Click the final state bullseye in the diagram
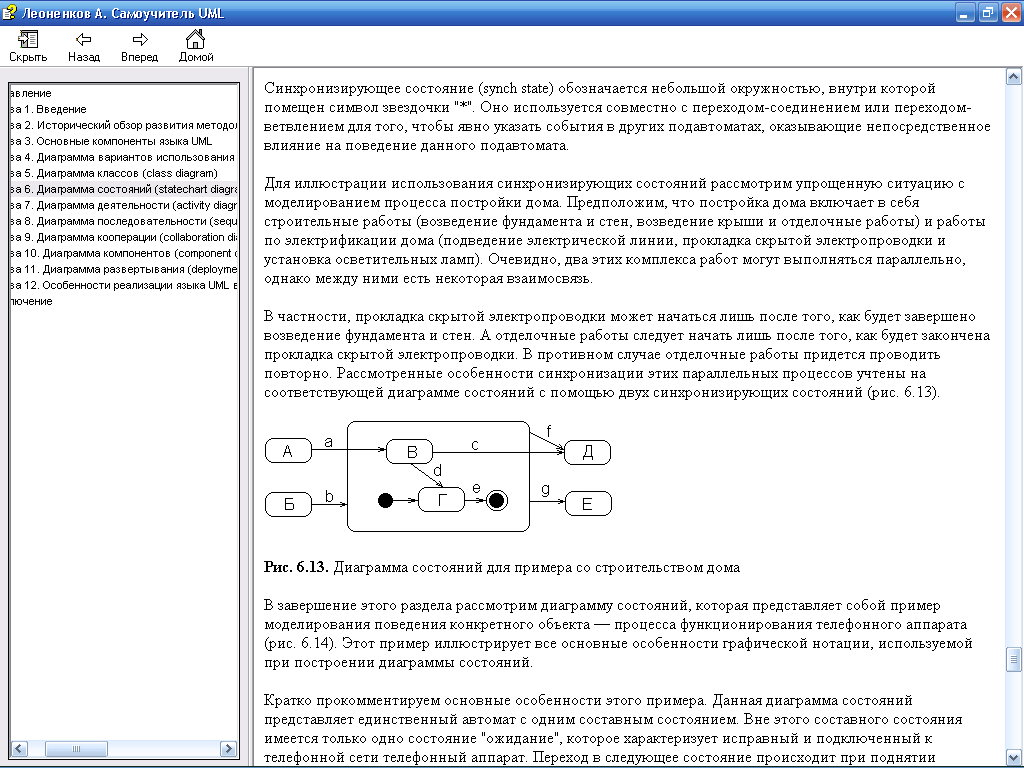The height and width of the screenshot is (768, 1024). click(496, 501)
